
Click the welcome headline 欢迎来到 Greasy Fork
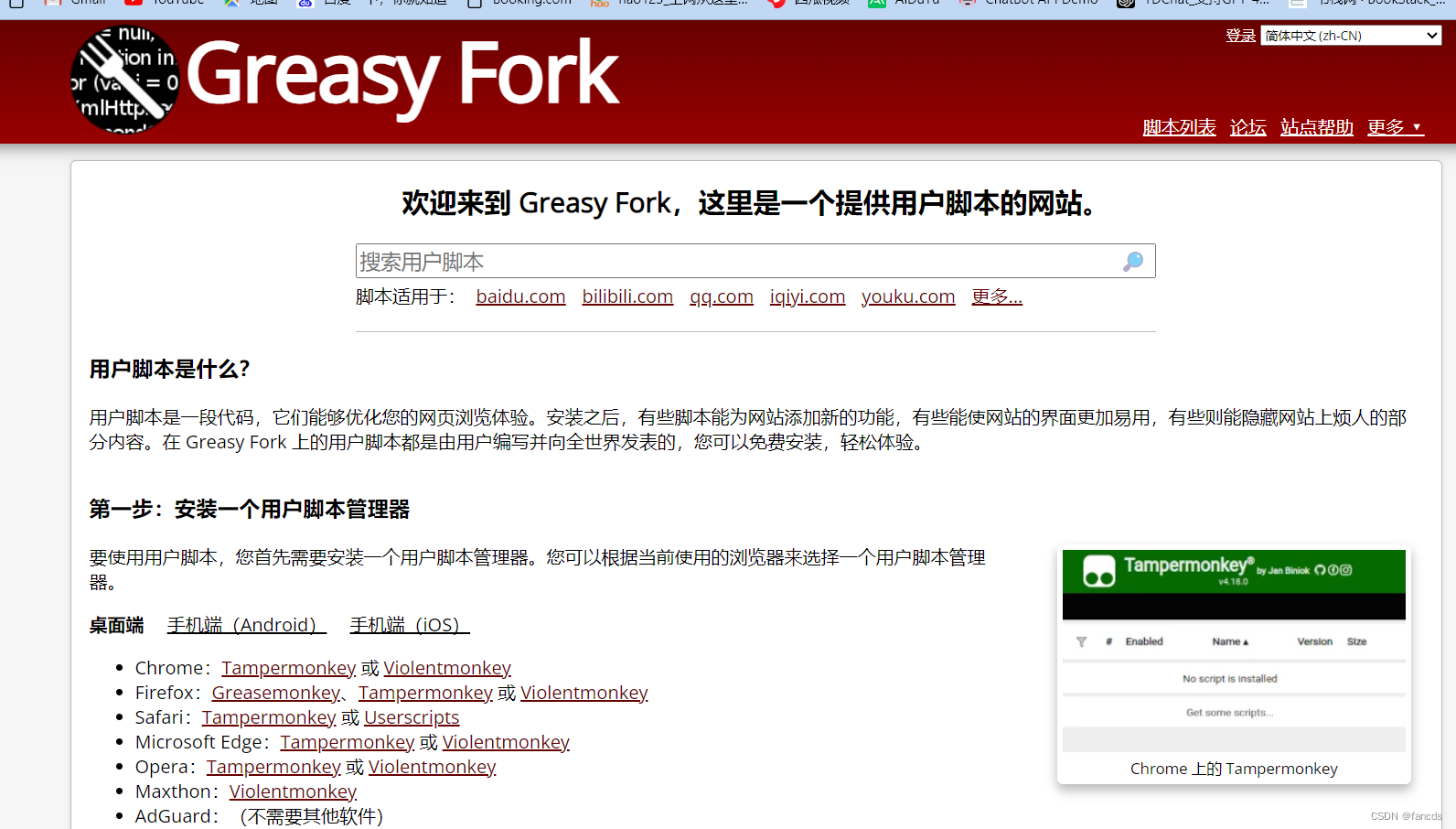[750, 203]
